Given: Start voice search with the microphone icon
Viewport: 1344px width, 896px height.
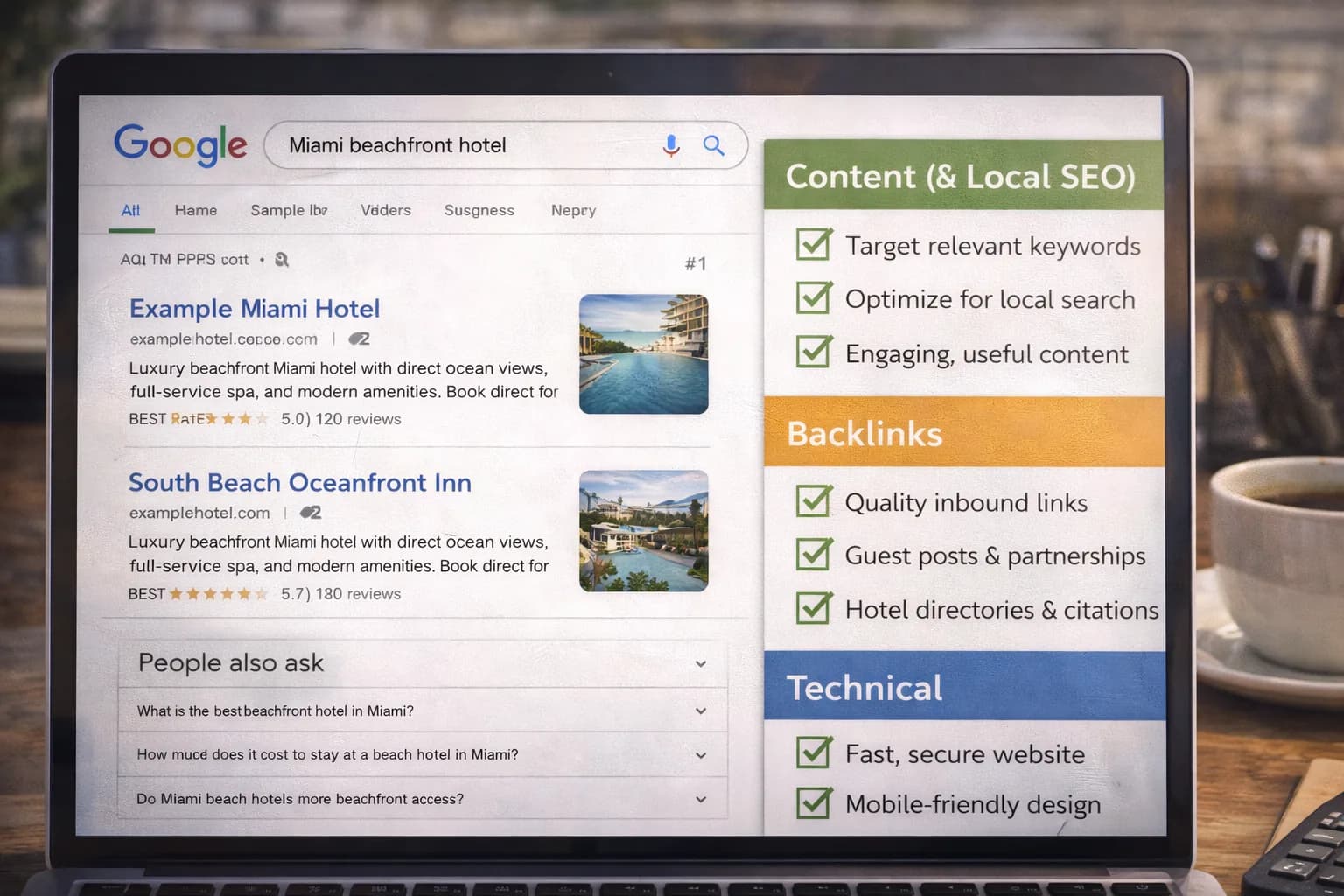Looking at the screenshot, I should [671, 145].
